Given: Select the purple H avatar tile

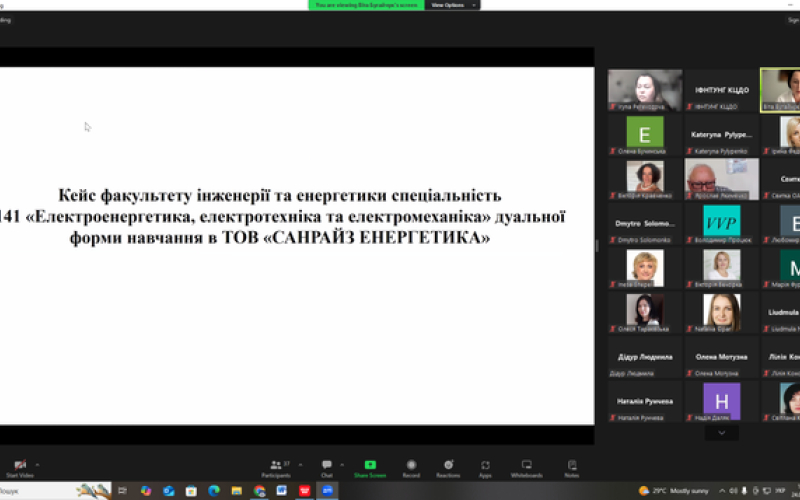Looking at the screenshot, I should coord(721,401).
